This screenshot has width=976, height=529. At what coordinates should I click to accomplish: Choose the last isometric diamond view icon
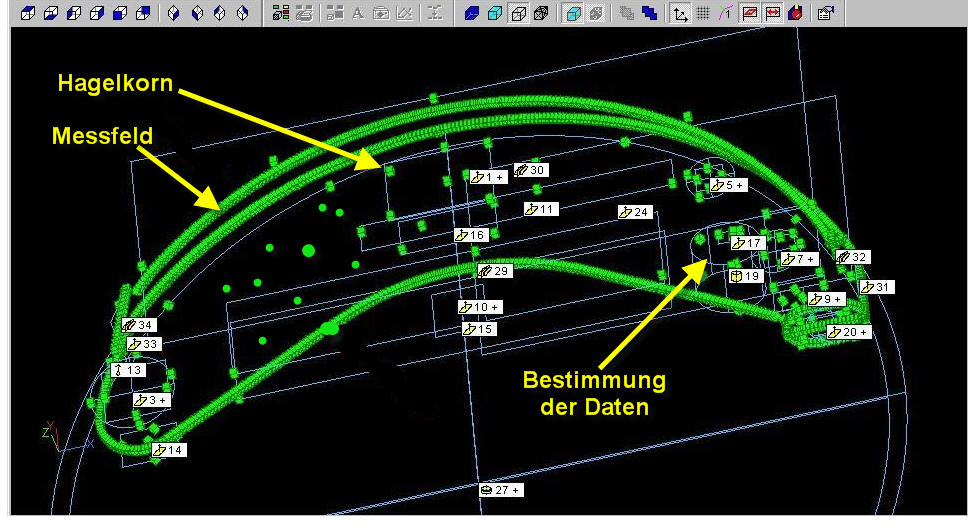(242, 13)
